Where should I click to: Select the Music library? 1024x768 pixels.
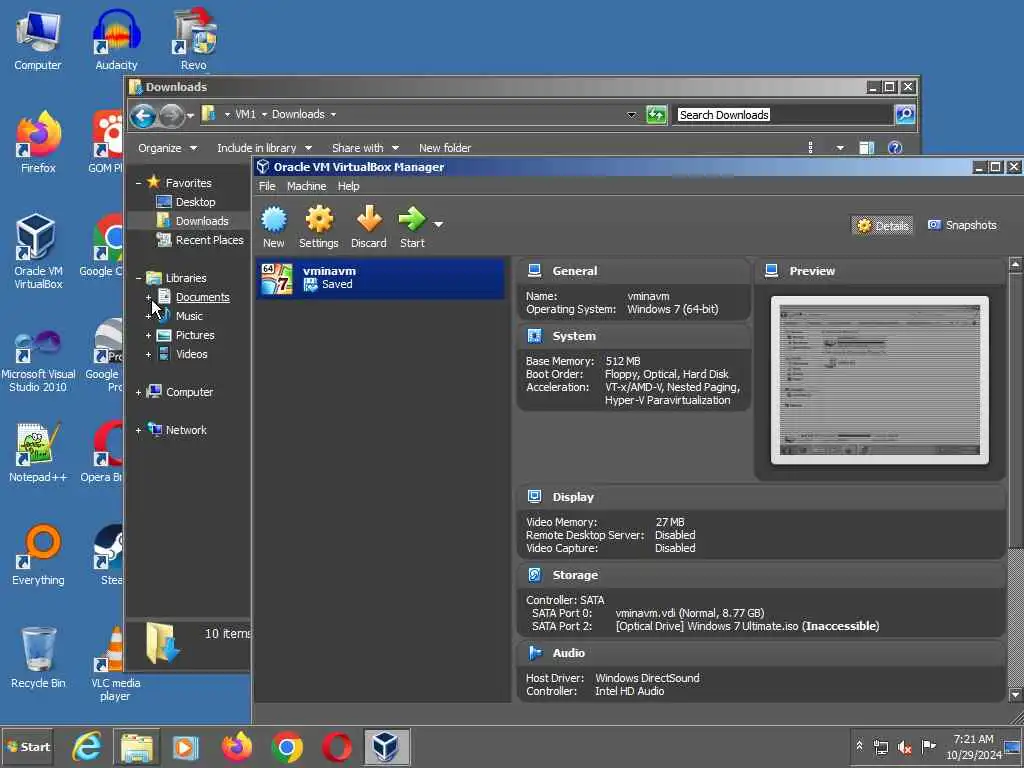(189, 316)
